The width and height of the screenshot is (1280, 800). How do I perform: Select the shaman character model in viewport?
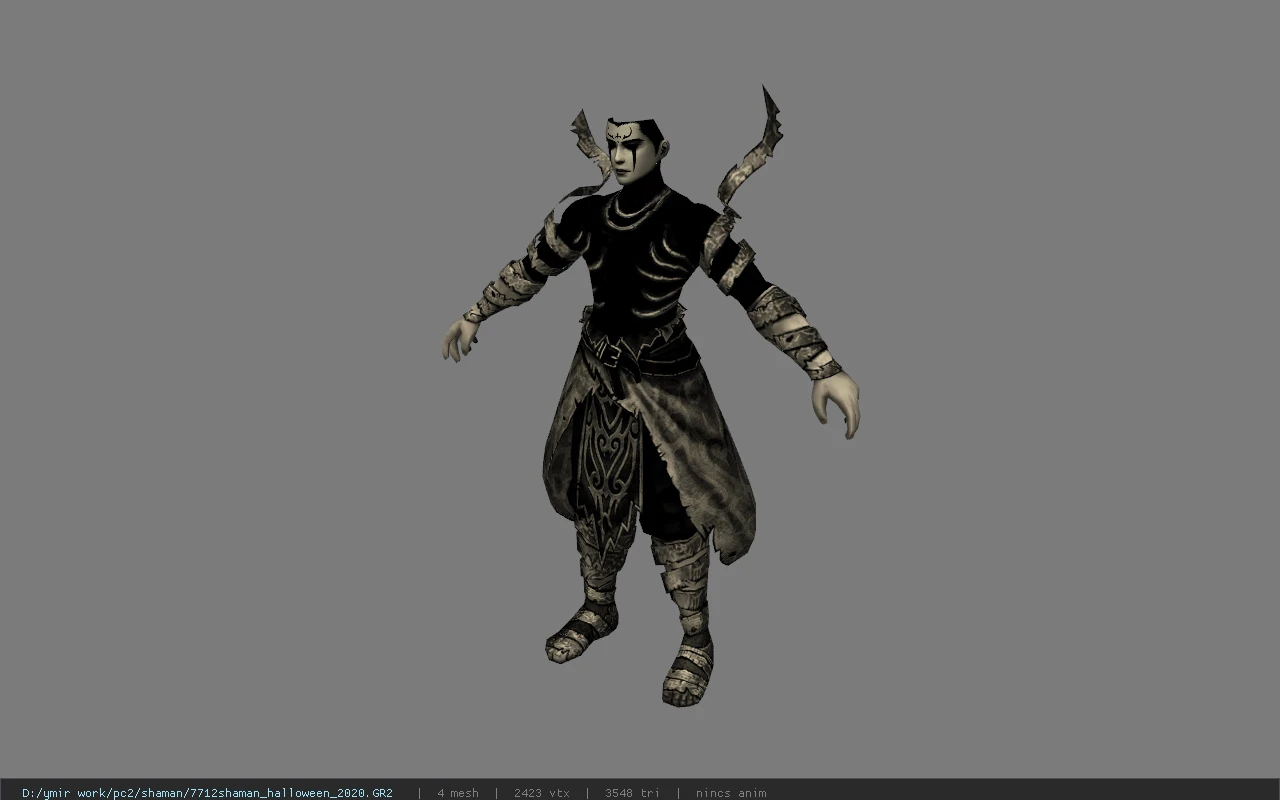pyautogui.click(x=650, y=397)
